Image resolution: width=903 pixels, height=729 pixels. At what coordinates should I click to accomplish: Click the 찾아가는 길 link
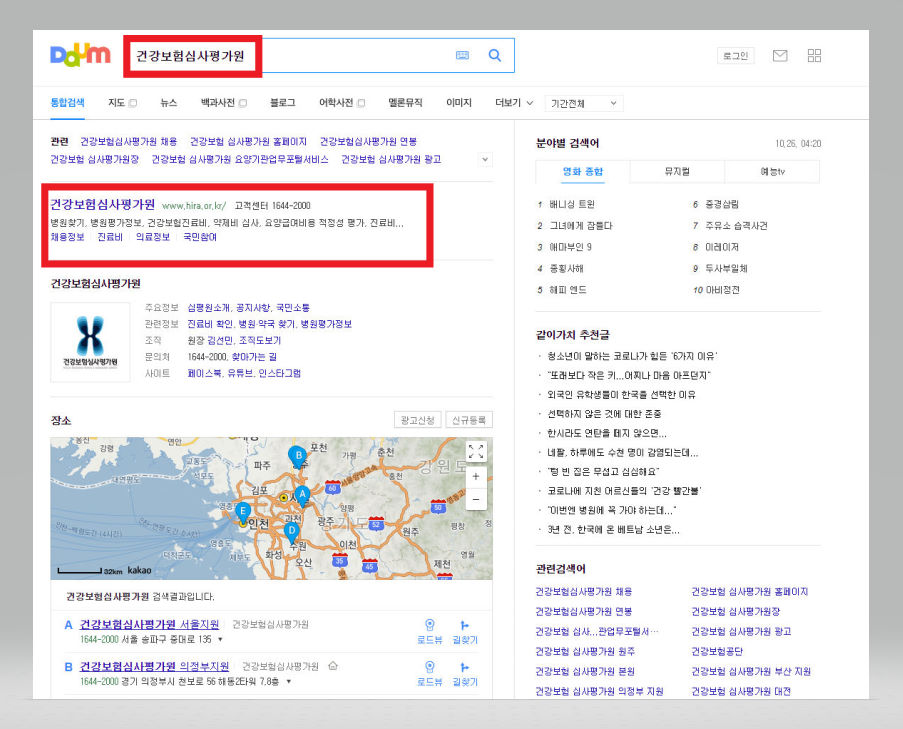[x=254, y=356]
